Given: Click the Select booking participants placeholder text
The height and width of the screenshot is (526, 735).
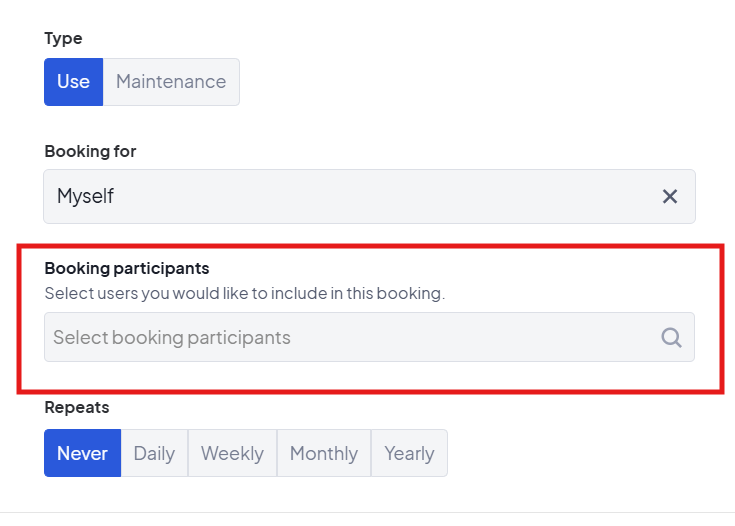Looking at the screenshot, I should (x=171, y=337).
